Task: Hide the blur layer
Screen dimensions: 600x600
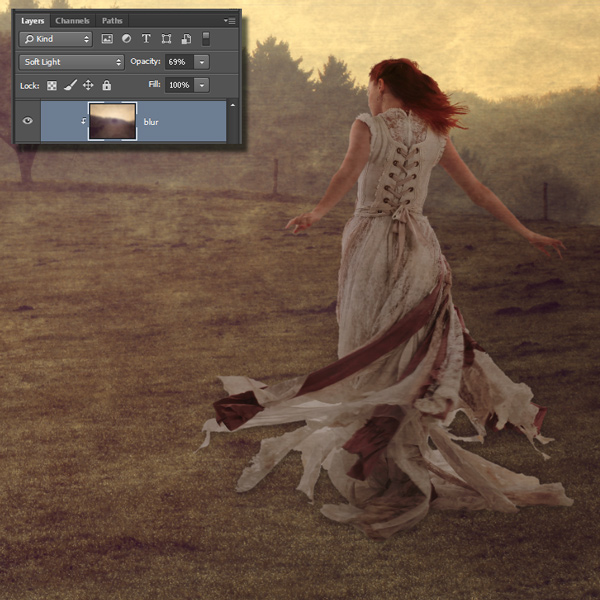Action: click(28, 121)
